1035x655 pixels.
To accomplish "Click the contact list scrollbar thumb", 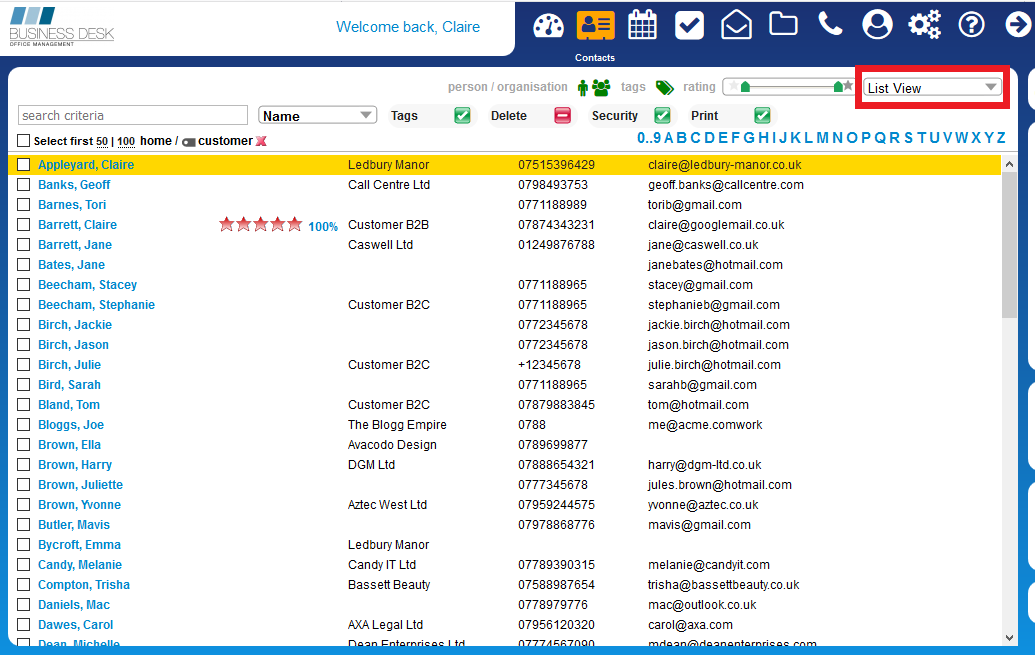I will point(1009,244).
